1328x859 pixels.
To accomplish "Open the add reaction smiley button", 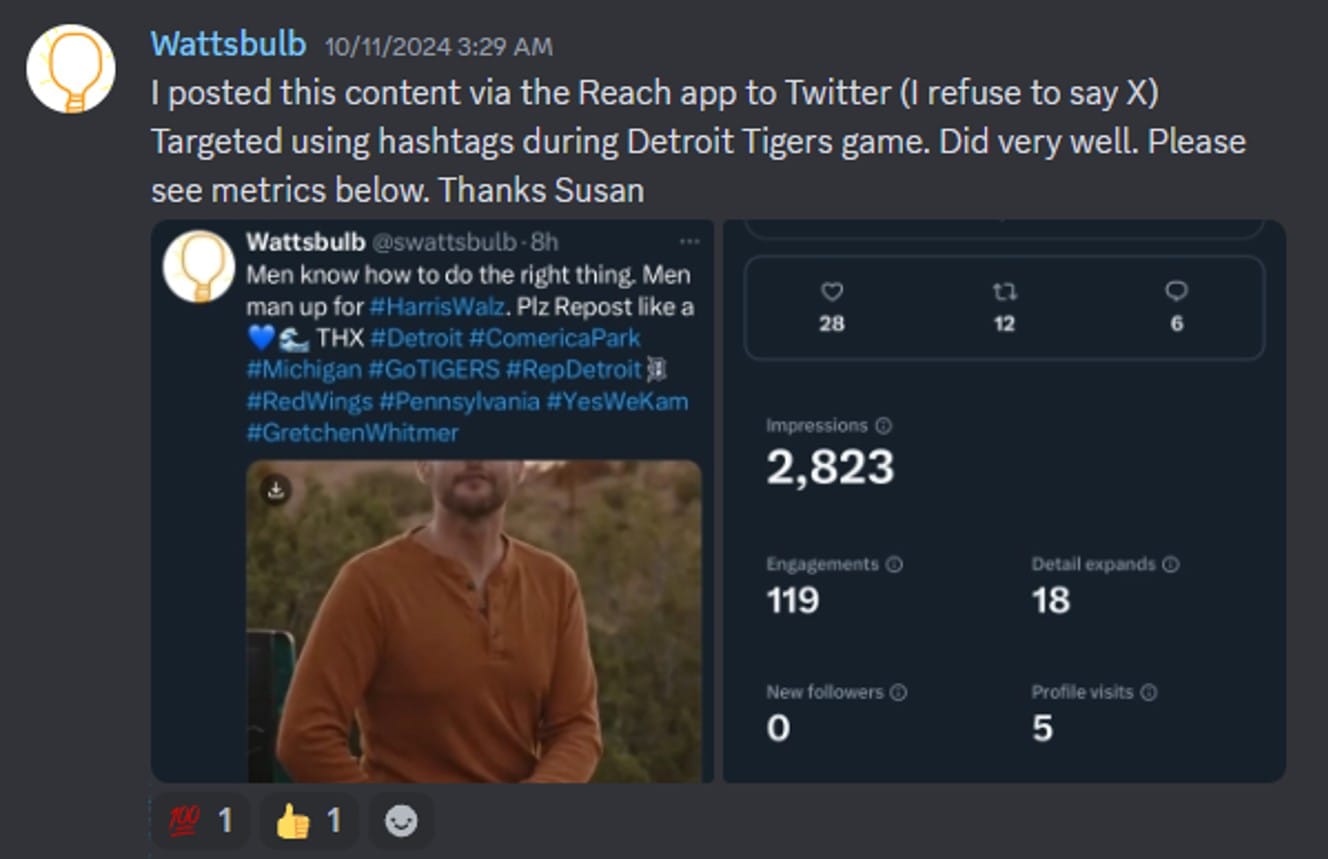I will pyautogui.click(x=401, y=821).
